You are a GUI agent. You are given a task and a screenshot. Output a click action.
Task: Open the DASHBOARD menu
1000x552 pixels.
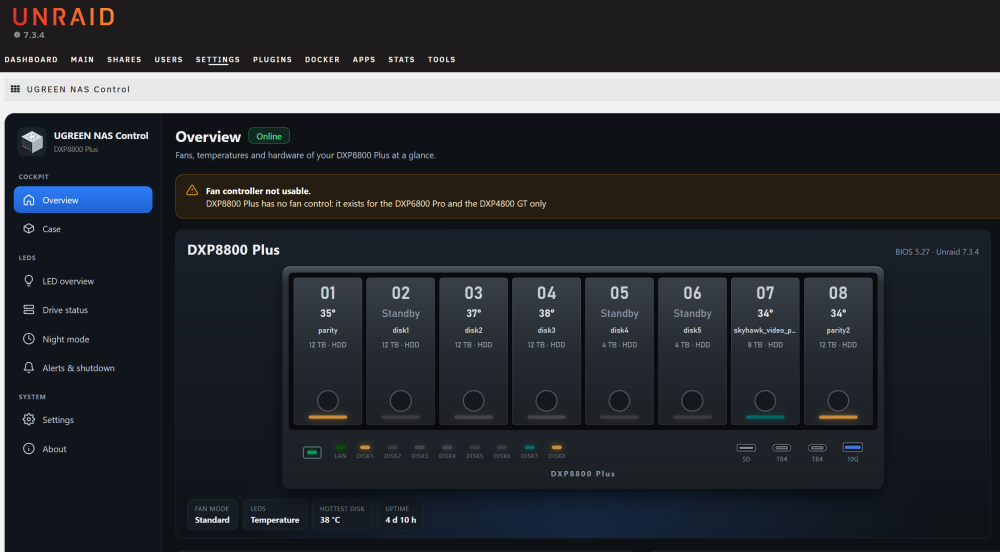pyautogui.click(x=31, y=59)
